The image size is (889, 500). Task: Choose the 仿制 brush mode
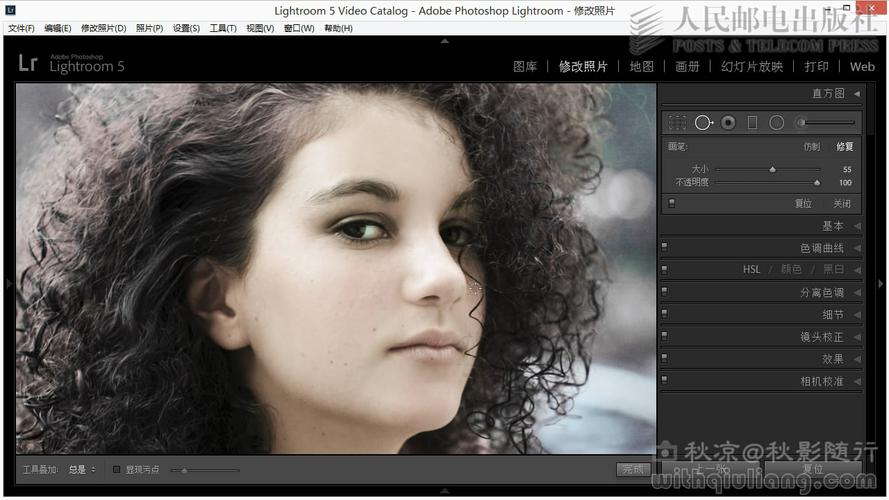(811, 147)
